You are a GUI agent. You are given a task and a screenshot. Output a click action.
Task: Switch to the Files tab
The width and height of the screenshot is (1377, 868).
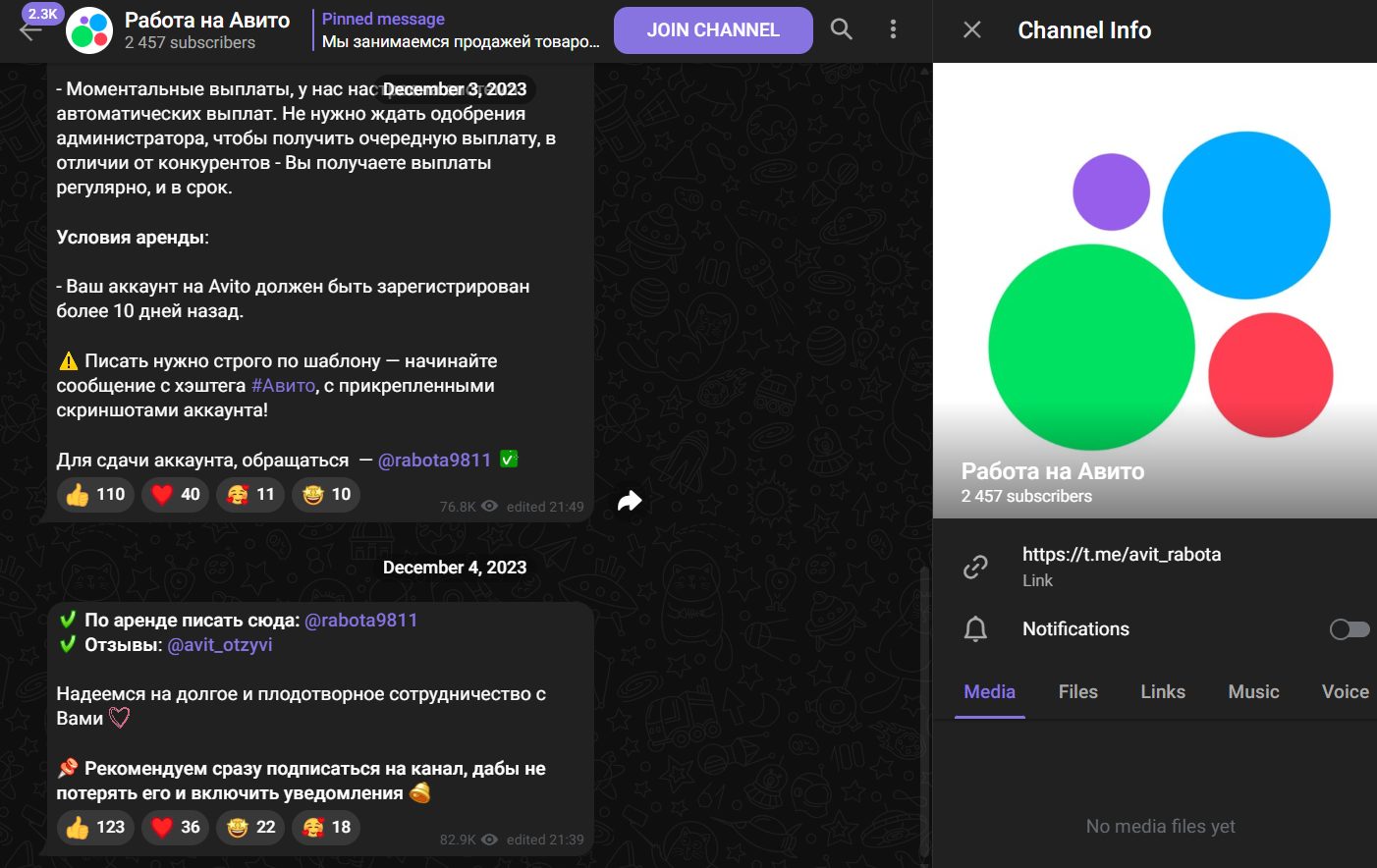point(1078,692)
